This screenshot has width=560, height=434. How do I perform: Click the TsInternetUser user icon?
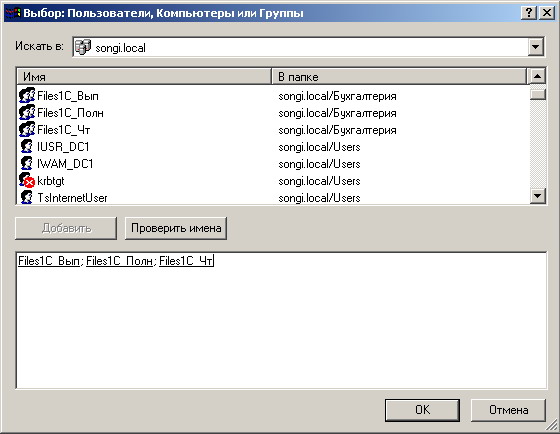(x=27, y=197)
